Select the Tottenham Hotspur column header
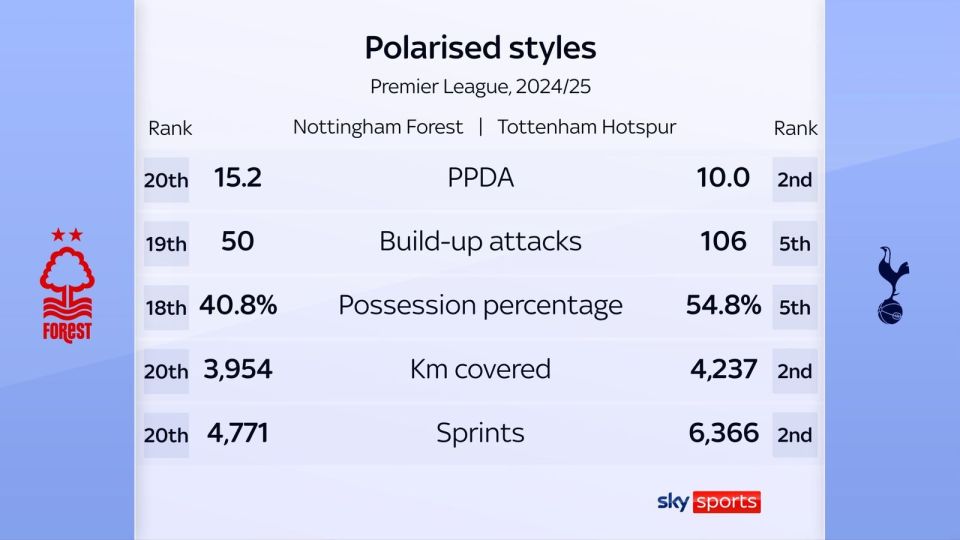Screen dimensions: 960x540 586,127
